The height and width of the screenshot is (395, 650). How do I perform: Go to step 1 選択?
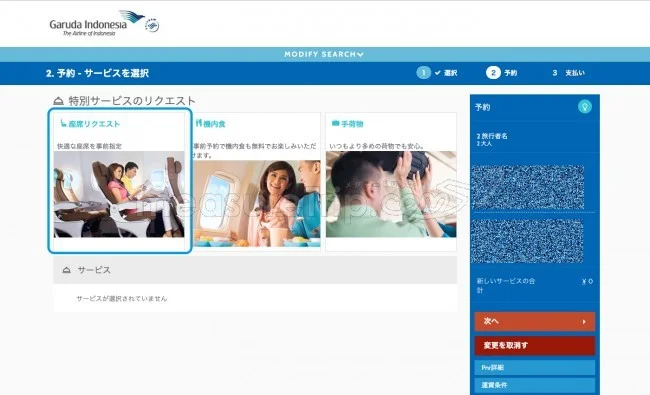point(437,73)
